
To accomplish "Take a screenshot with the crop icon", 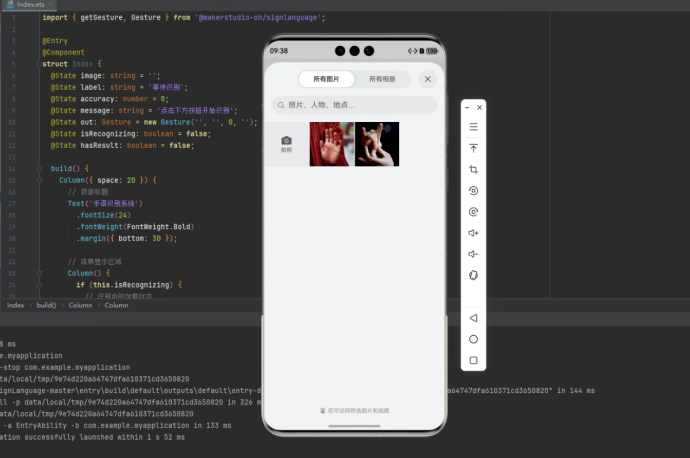I will click(x=473, y=169).
